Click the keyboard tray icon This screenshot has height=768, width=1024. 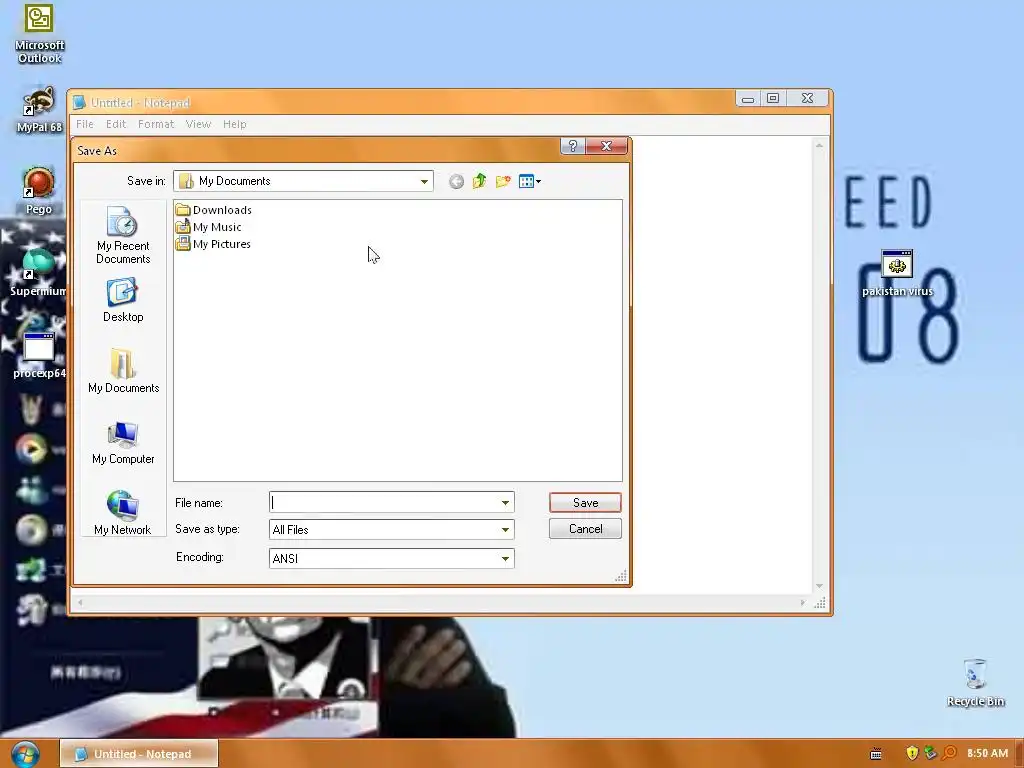point(876,754)
